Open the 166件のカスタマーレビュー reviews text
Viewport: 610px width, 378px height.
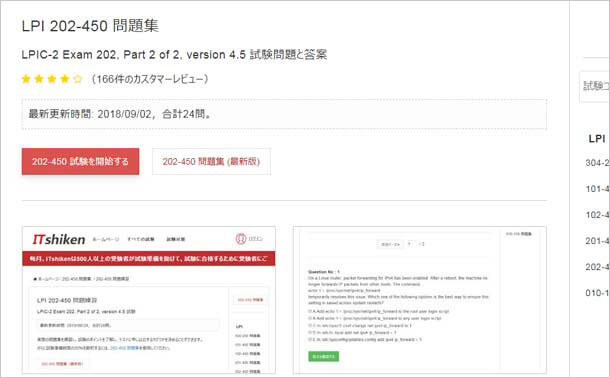(150, 79)
